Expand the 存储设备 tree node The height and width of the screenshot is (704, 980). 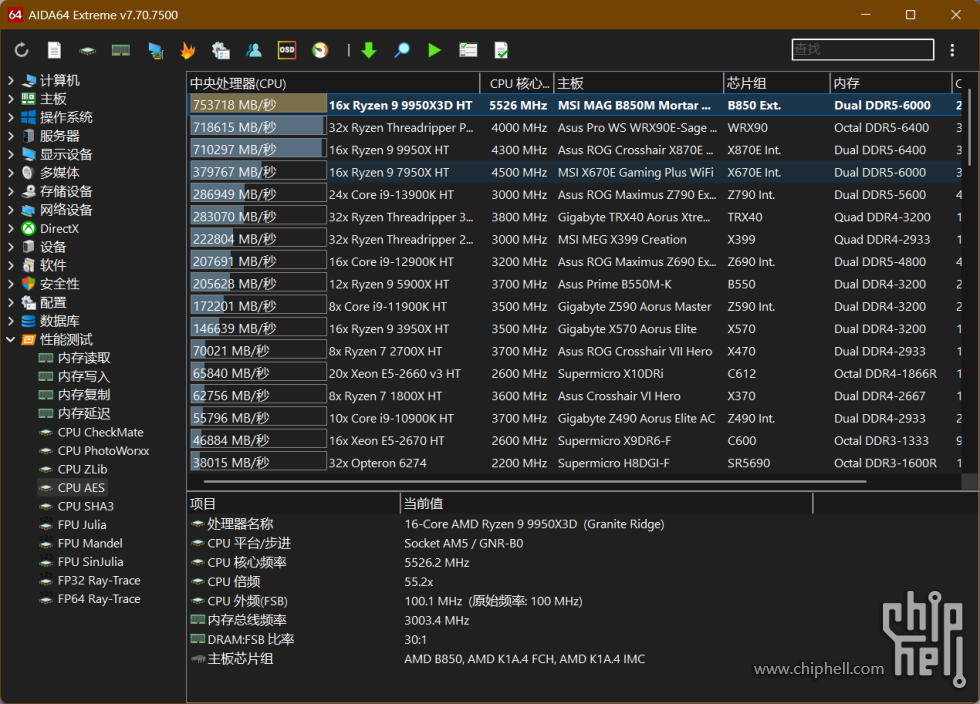pyautogui.click(x=11, y=191)
